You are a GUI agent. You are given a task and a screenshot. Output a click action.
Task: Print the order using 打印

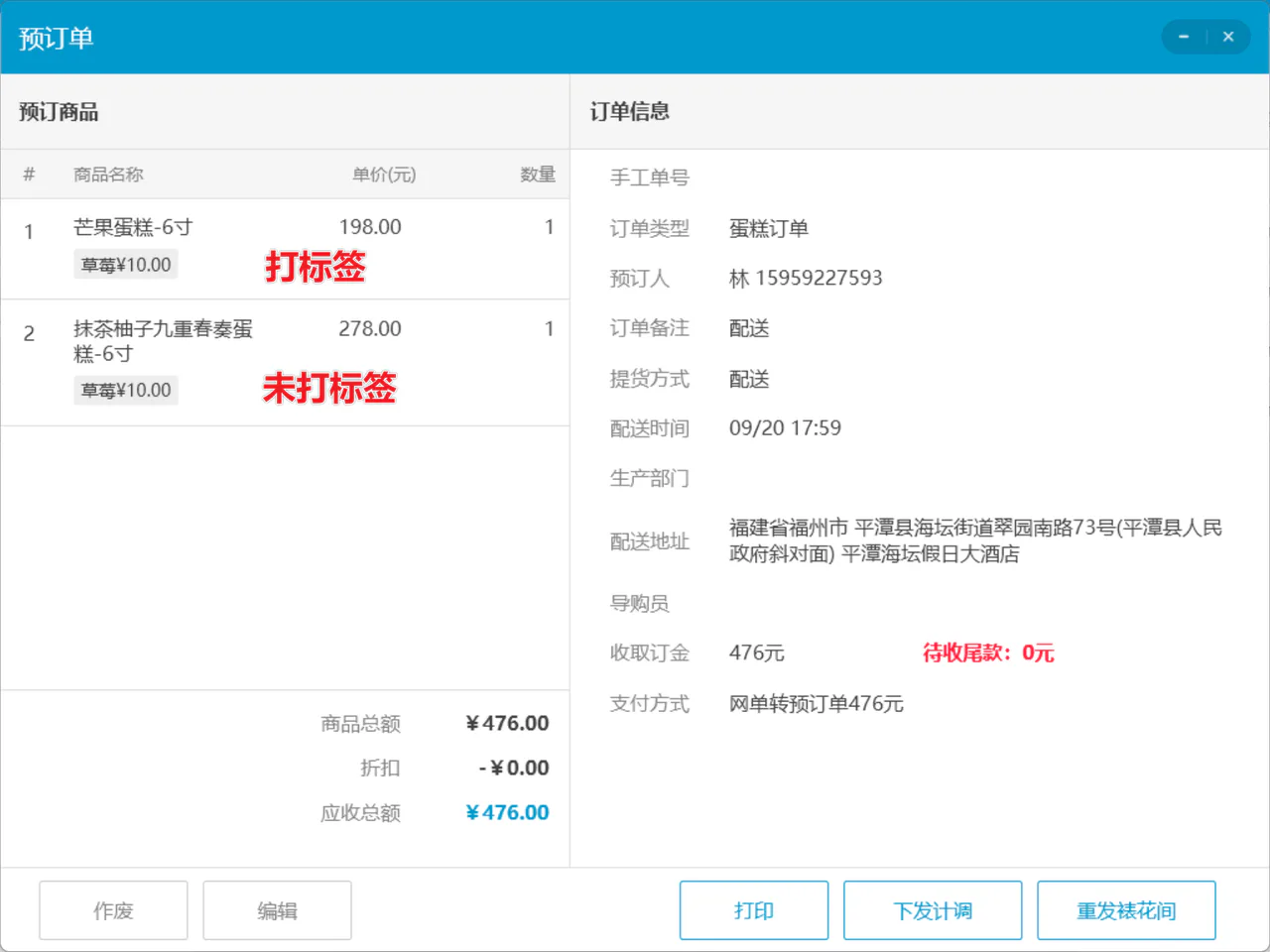(x=754, y=910)
